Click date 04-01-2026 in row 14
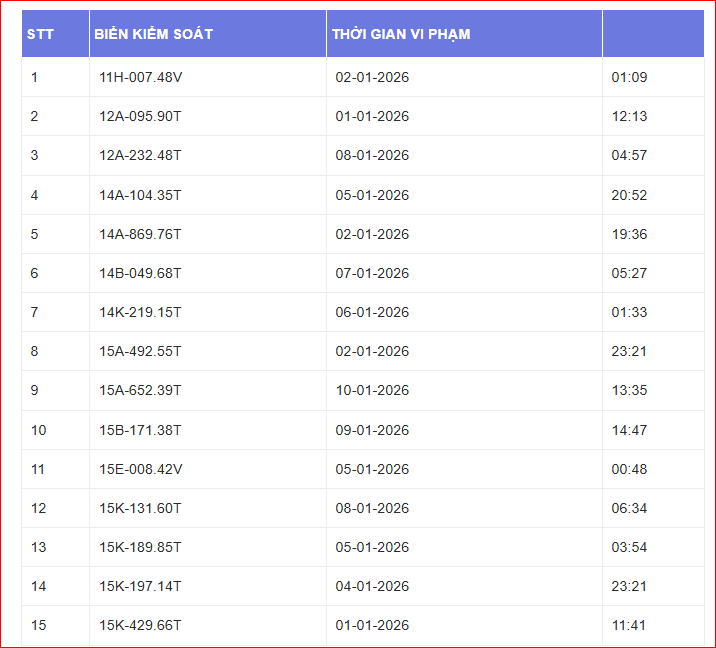Screen dimensions: 716x648 click(x=372, y=586)
